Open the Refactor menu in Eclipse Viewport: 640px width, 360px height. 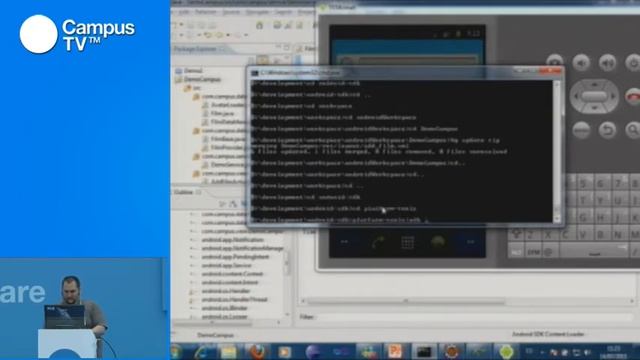pyautogui.click(x=205, y=12)
